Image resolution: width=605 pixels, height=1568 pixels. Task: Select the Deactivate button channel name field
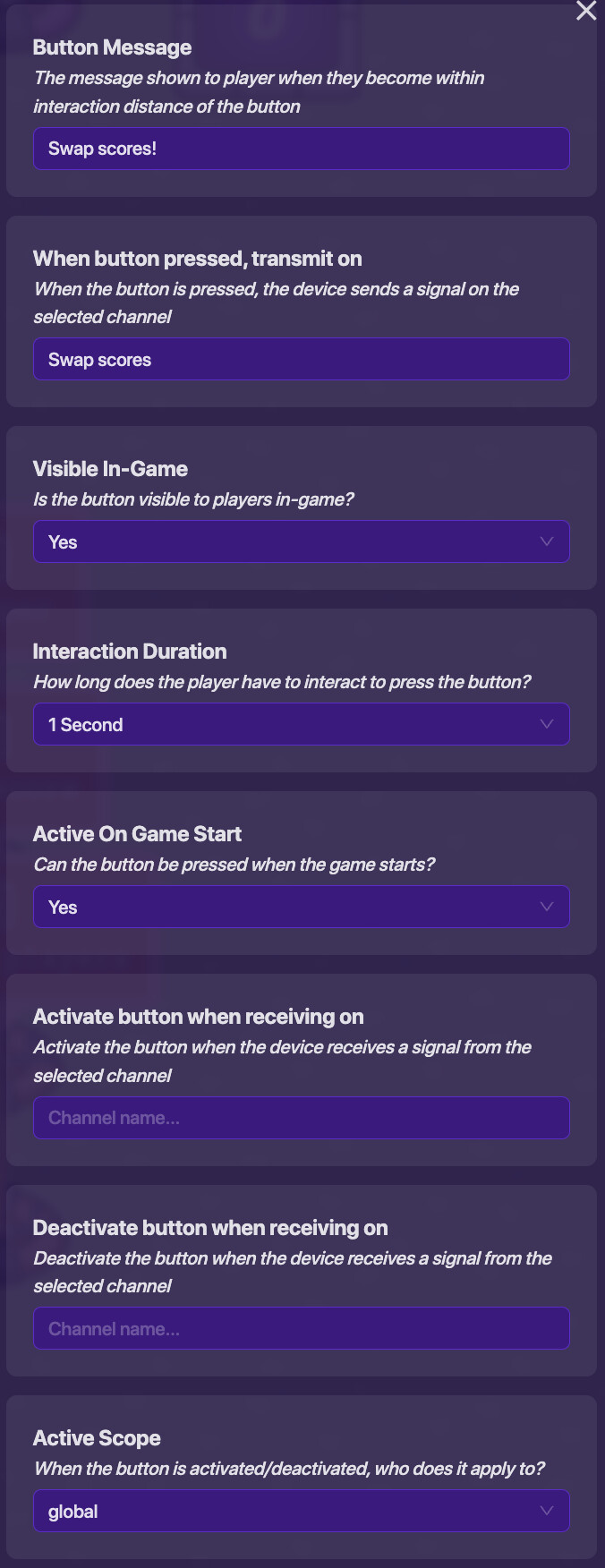[x=301, y=1329]
